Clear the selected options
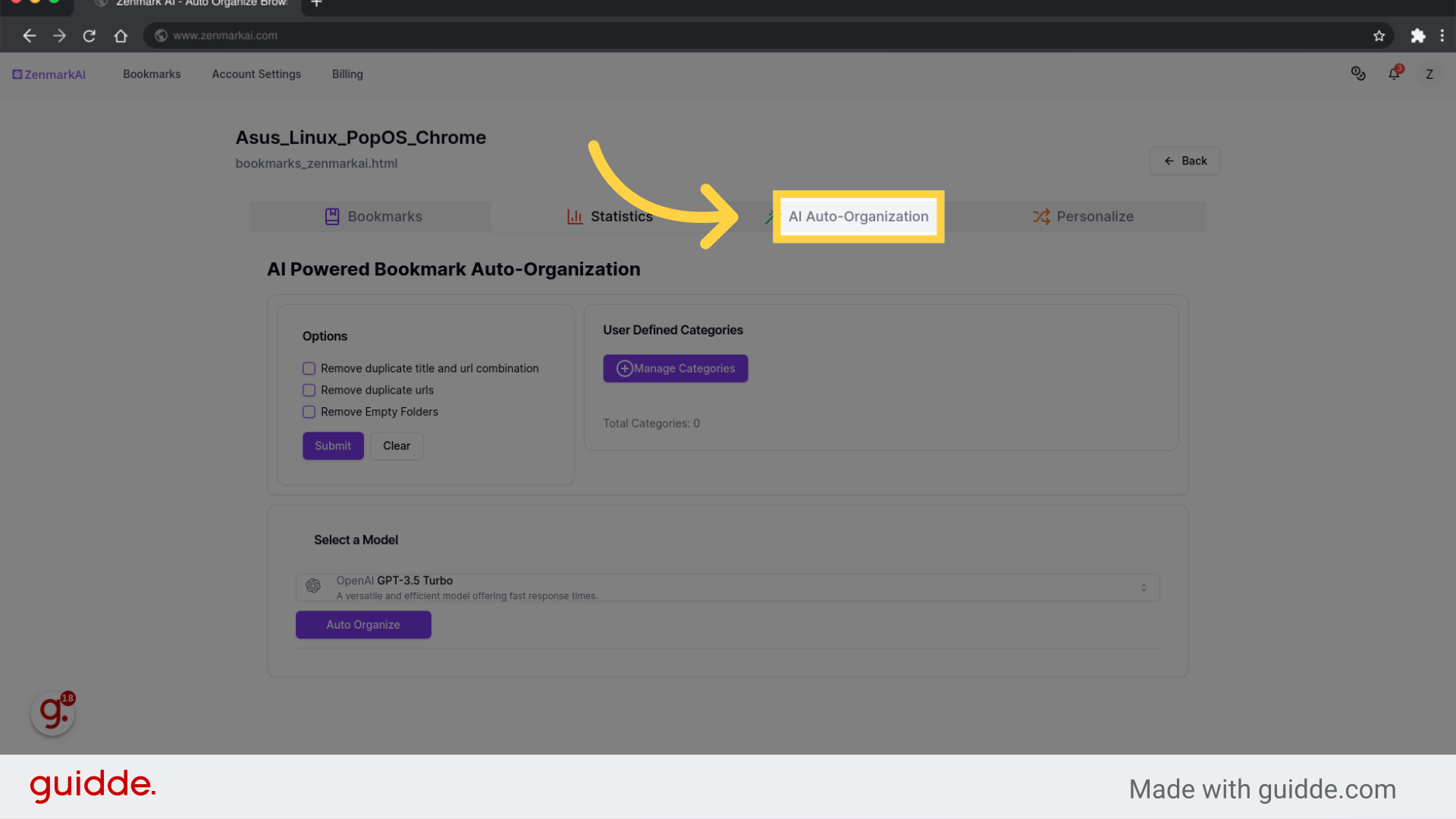The height and width of the screenshot is (819, 1456). click(397, 446)
